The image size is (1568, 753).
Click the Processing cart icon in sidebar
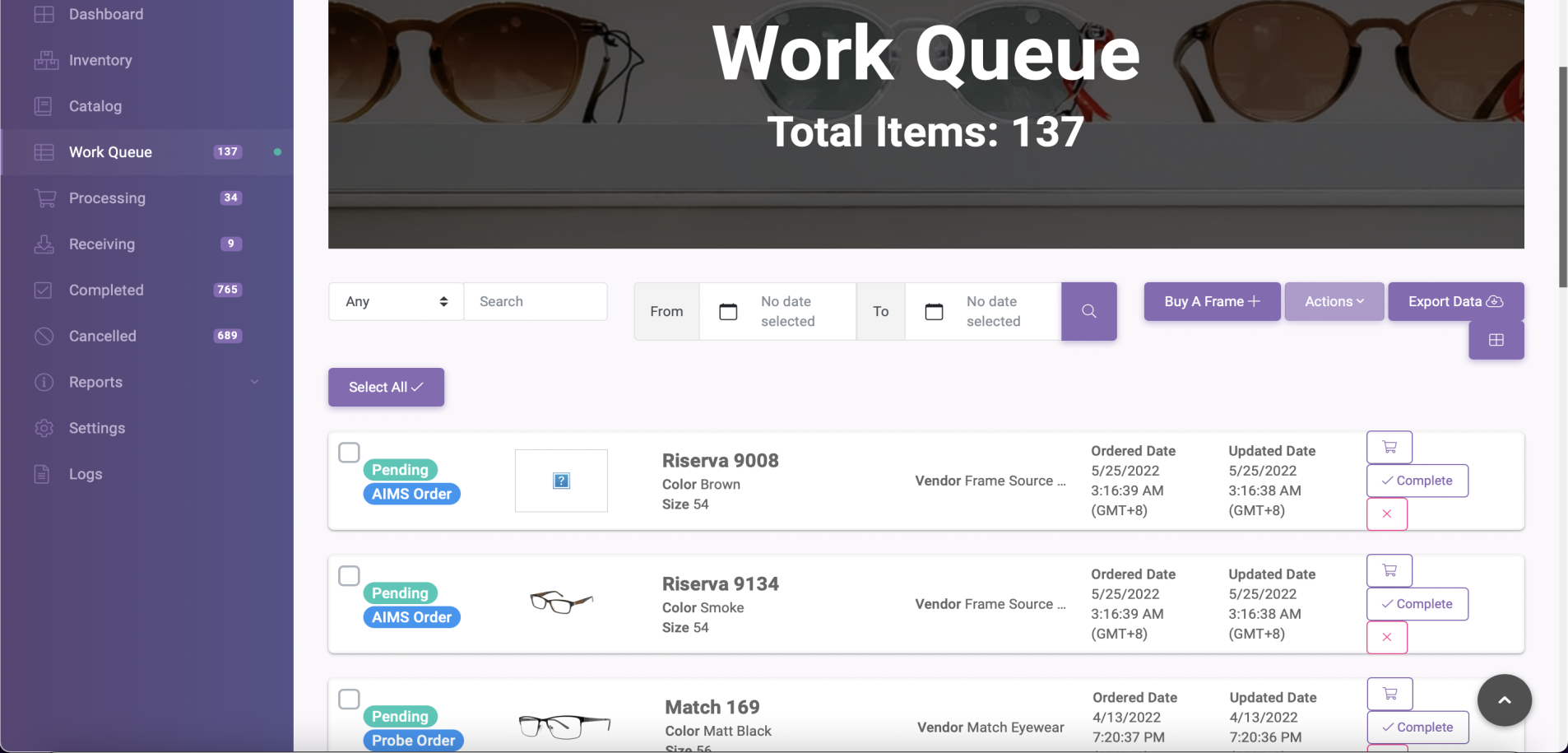pos(45,198)
